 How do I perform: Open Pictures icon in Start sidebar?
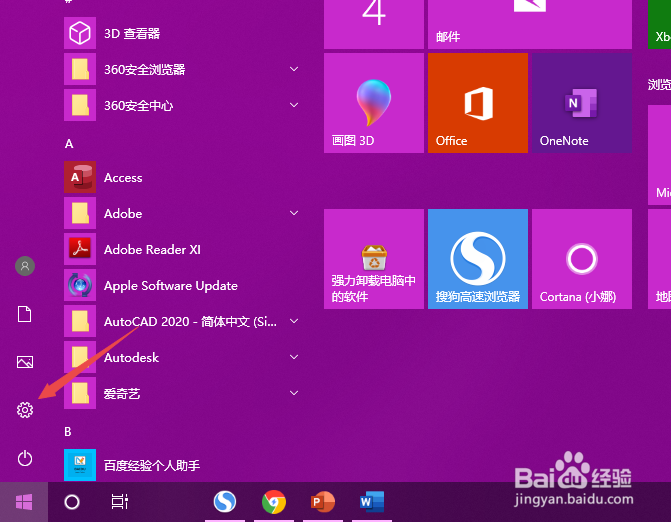pyautogui.click(x=25, y=362)
